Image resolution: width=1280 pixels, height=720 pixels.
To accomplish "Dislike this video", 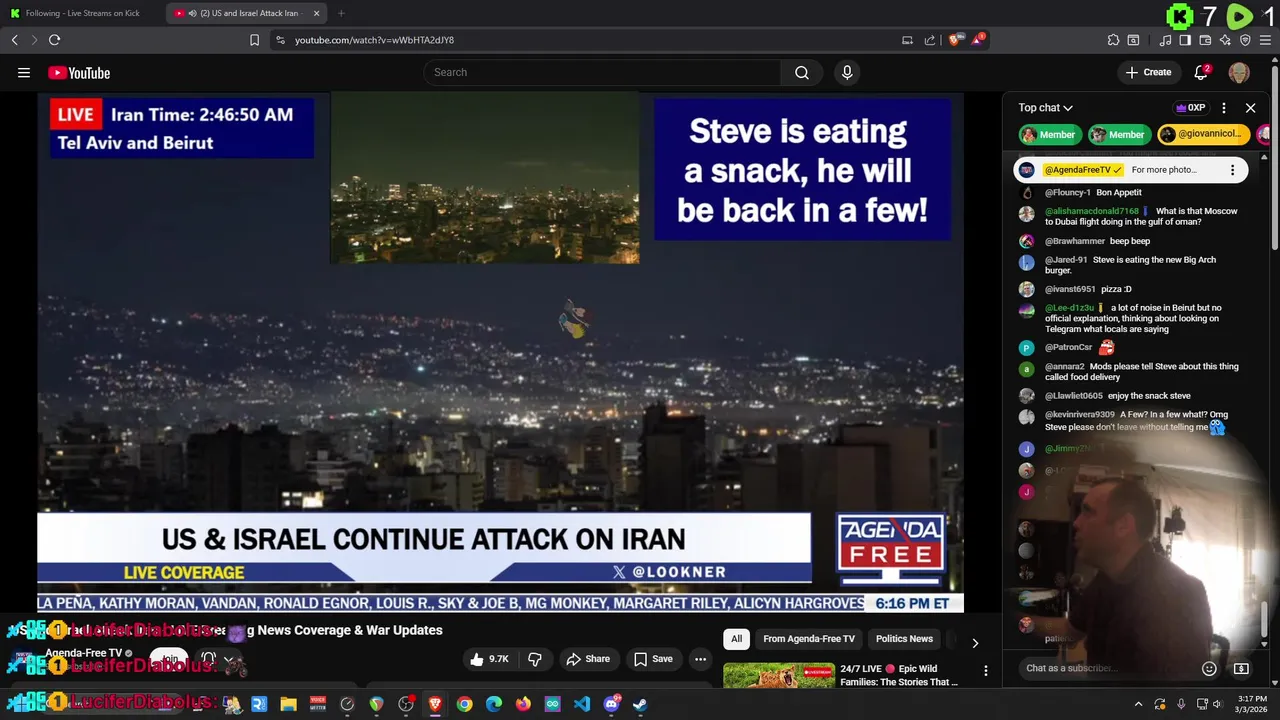I will (535, 659).
